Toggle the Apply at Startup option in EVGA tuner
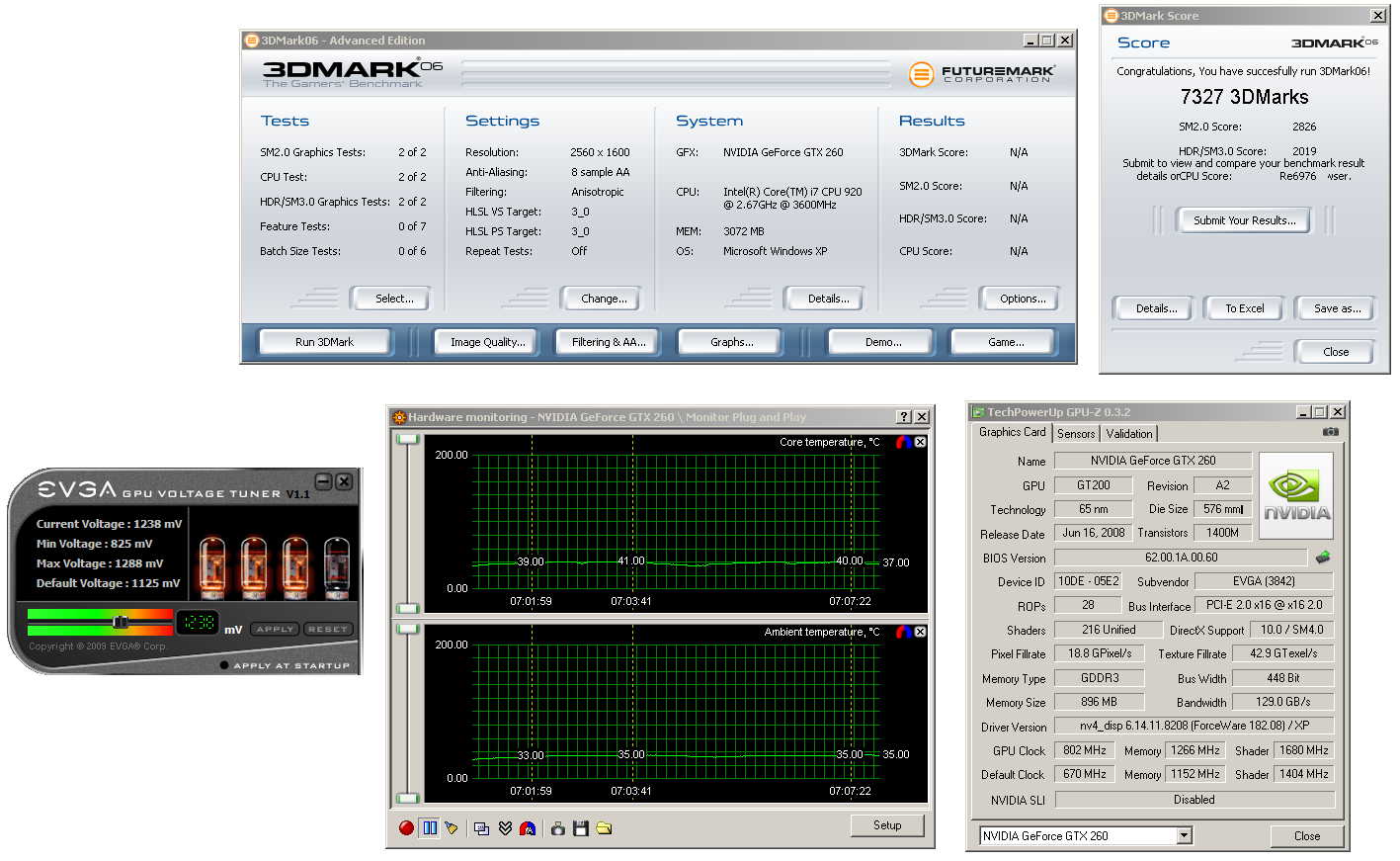Screen dimensions: 1400x861 click(224, 665)
